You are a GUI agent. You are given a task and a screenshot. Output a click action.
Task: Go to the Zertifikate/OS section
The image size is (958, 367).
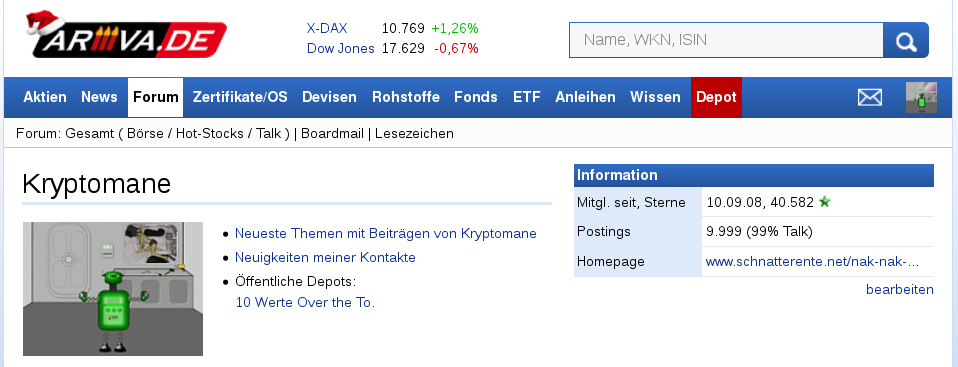(240, 97)
